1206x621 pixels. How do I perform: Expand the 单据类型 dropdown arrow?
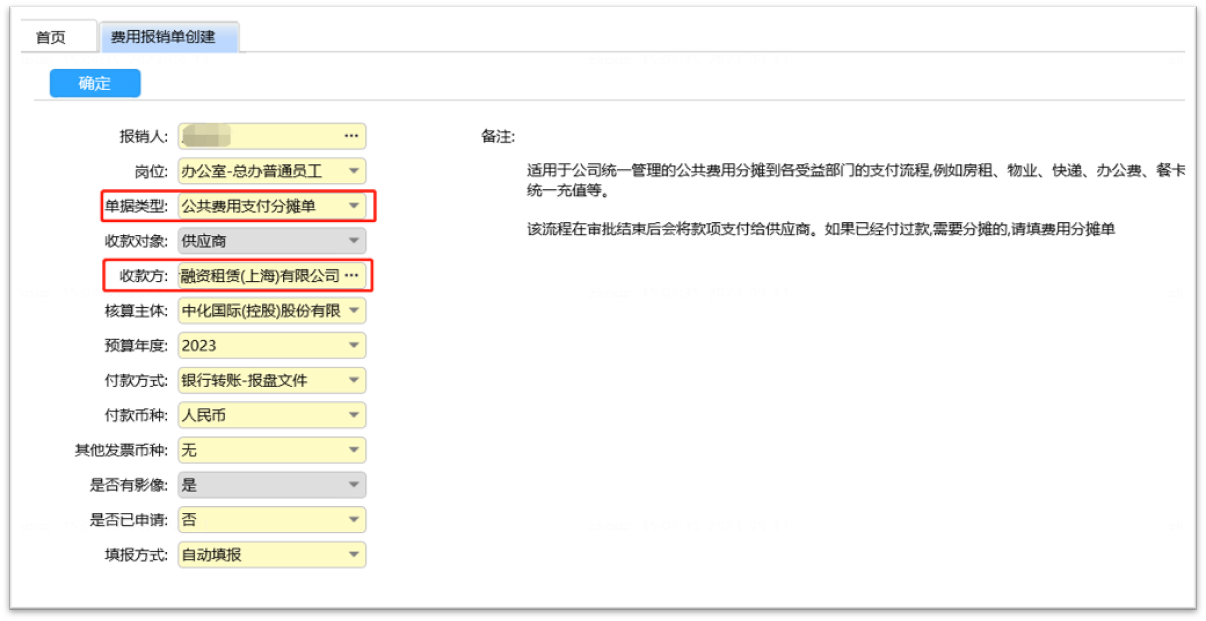(x=353, y=206)
